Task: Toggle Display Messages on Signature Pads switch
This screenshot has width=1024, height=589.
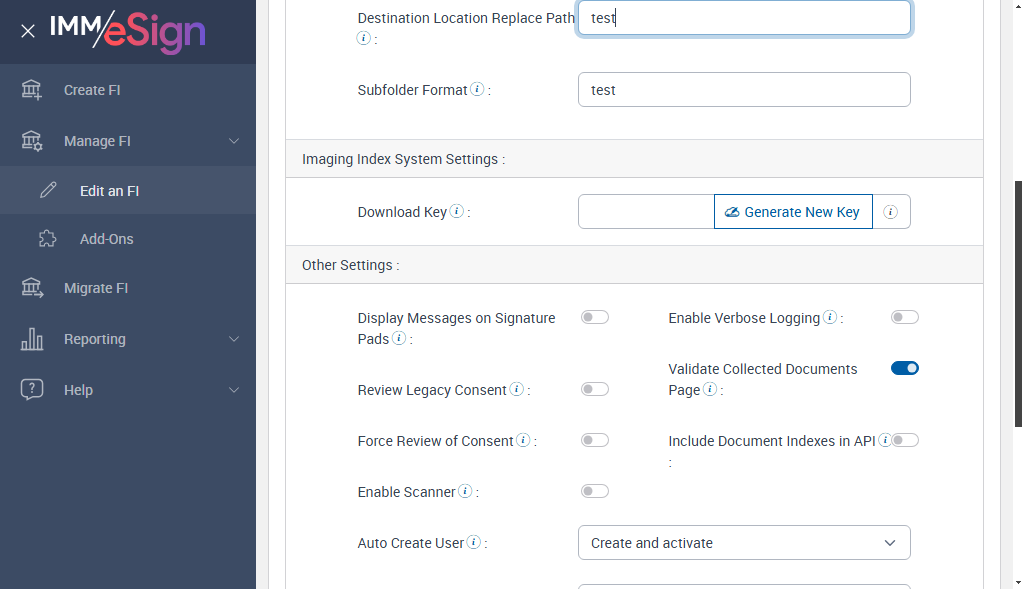Action: pos(595,317)
